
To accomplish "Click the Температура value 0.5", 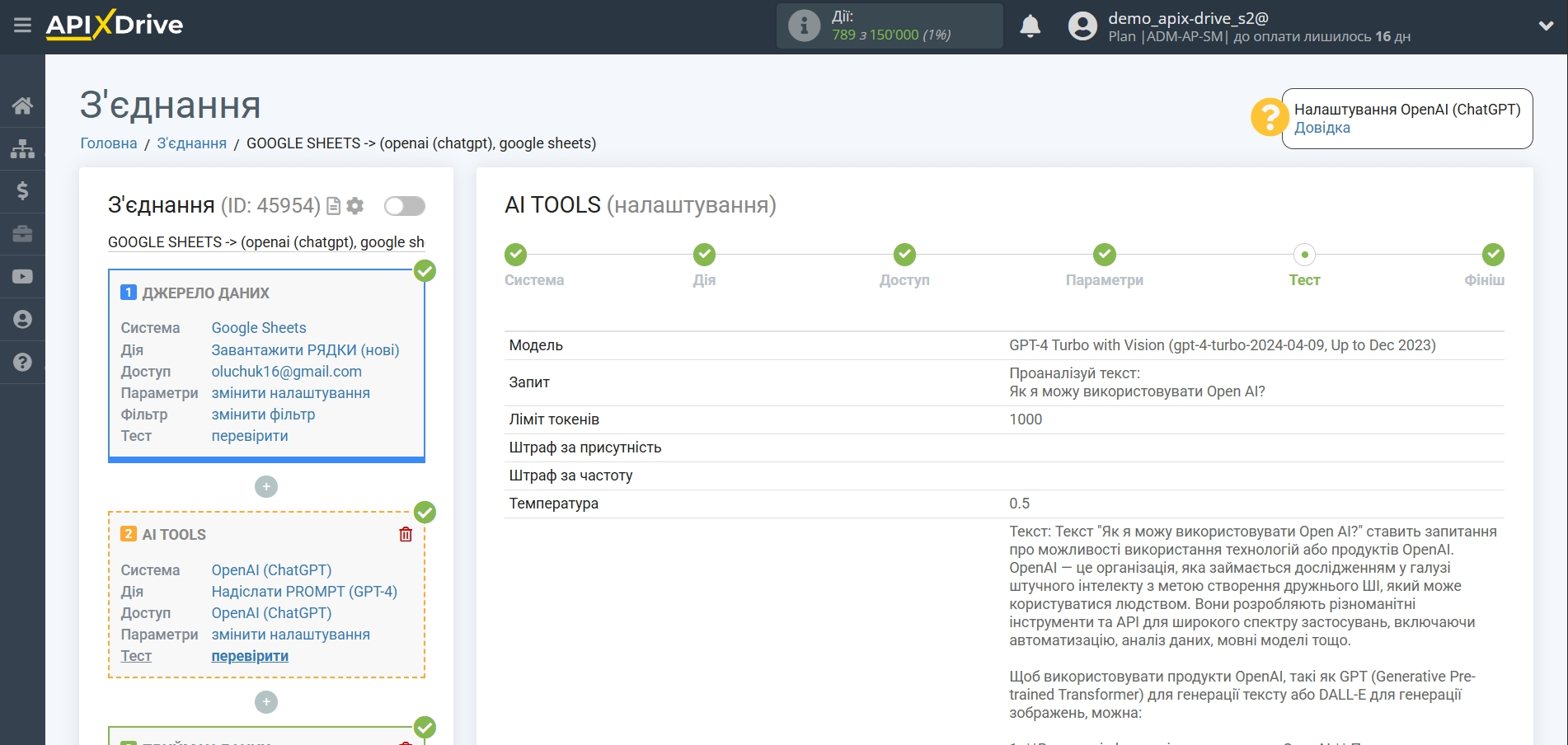I will (1019, 504).
